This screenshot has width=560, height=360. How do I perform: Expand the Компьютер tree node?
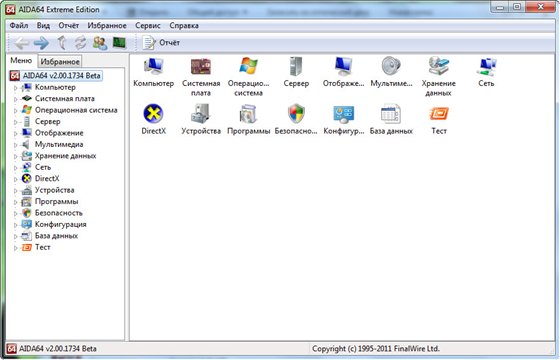(15, 88)
